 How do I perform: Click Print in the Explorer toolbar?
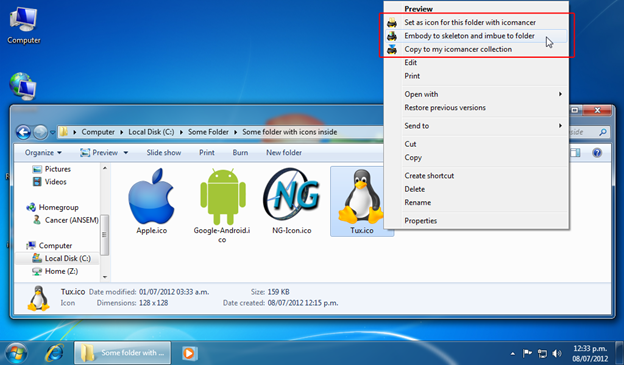click(x=207, y=152)
